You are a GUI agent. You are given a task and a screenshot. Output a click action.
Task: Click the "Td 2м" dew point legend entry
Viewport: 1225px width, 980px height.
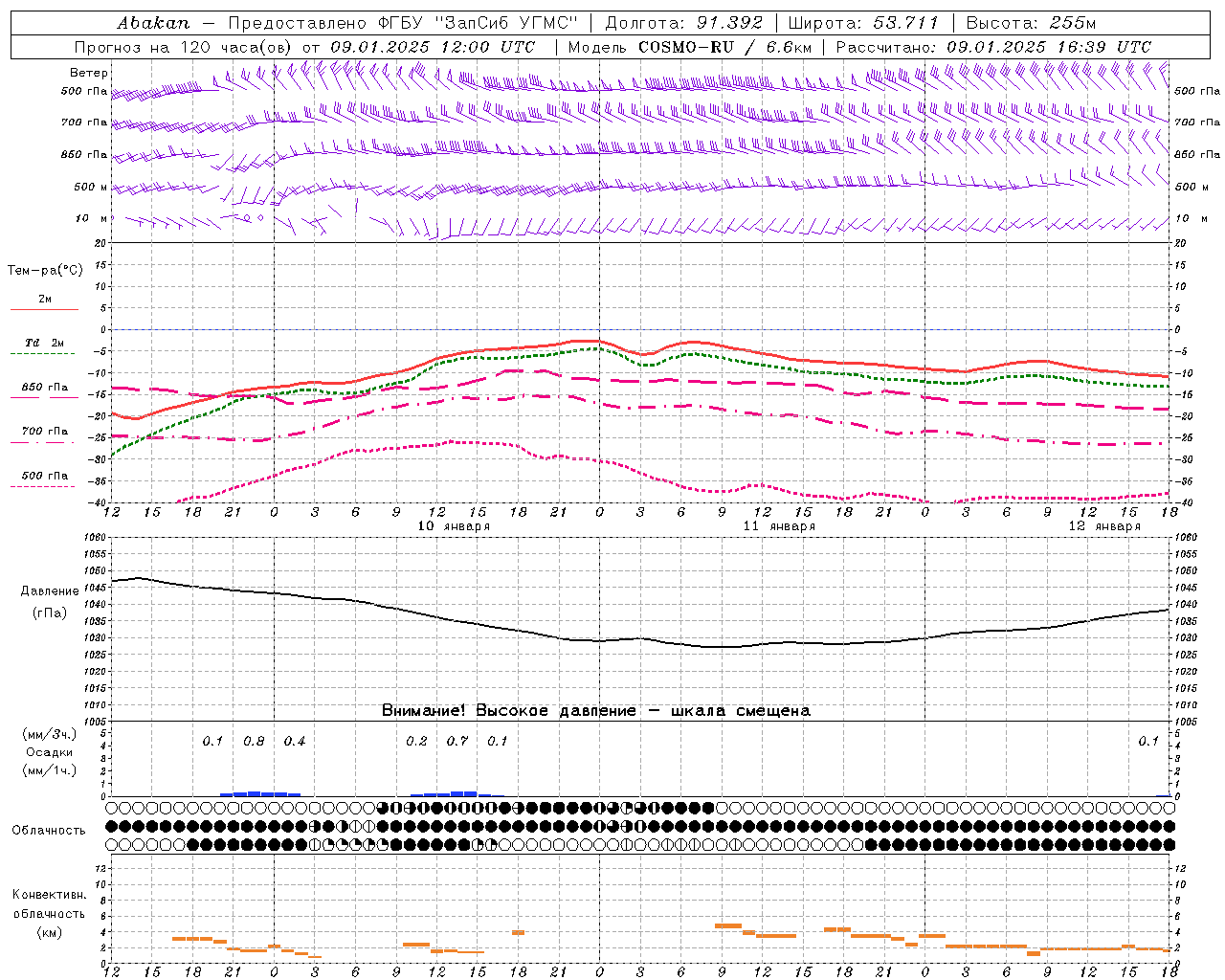[44, 343]
